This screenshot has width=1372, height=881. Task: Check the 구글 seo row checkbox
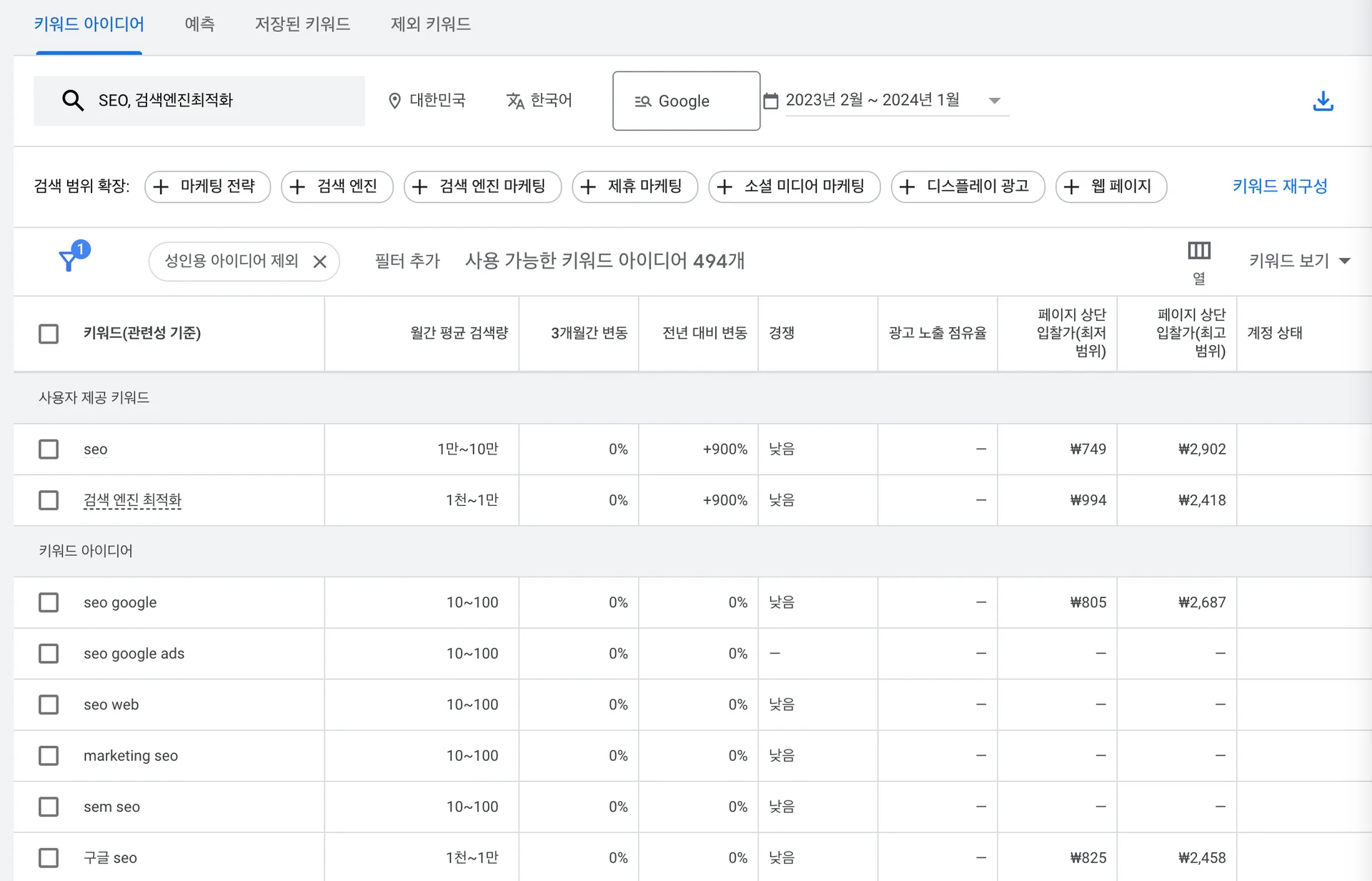(x=48, y=857)
